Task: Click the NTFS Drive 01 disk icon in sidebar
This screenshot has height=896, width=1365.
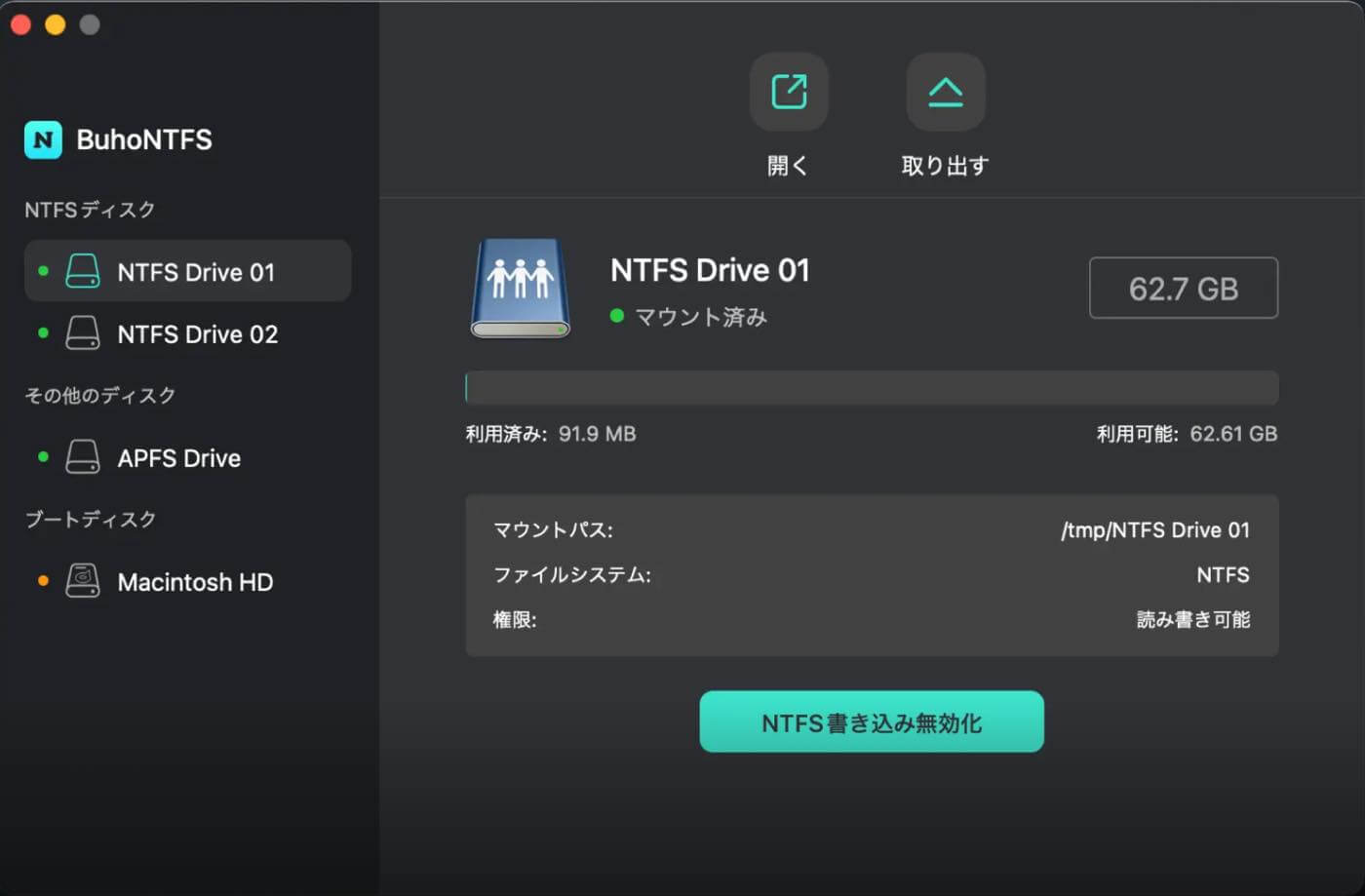Action: tap(83, 271)
